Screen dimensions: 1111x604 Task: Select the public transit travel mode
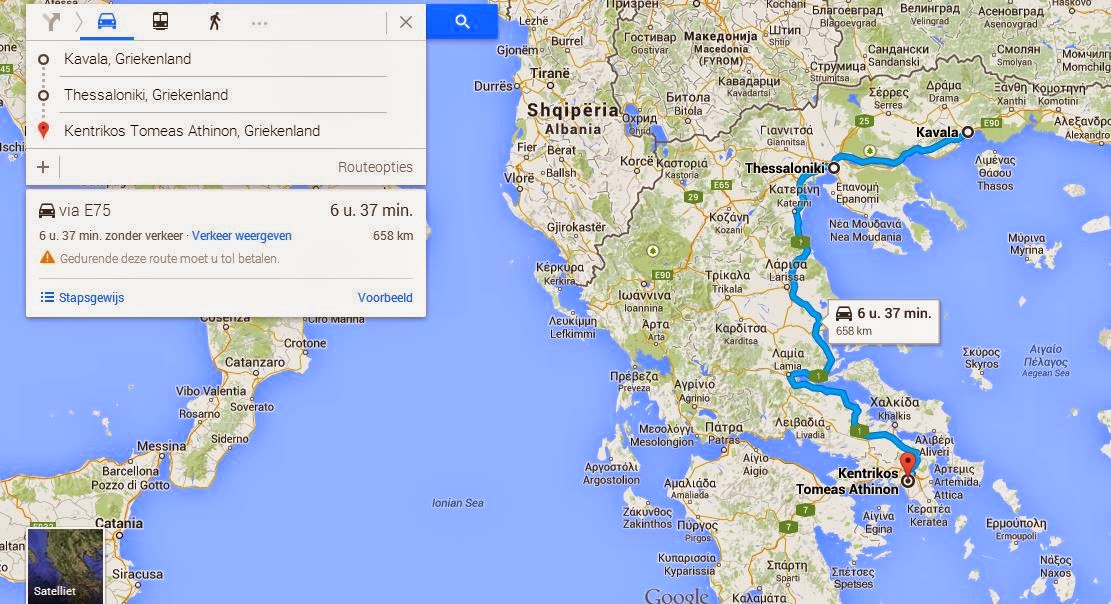pos(160,21)
